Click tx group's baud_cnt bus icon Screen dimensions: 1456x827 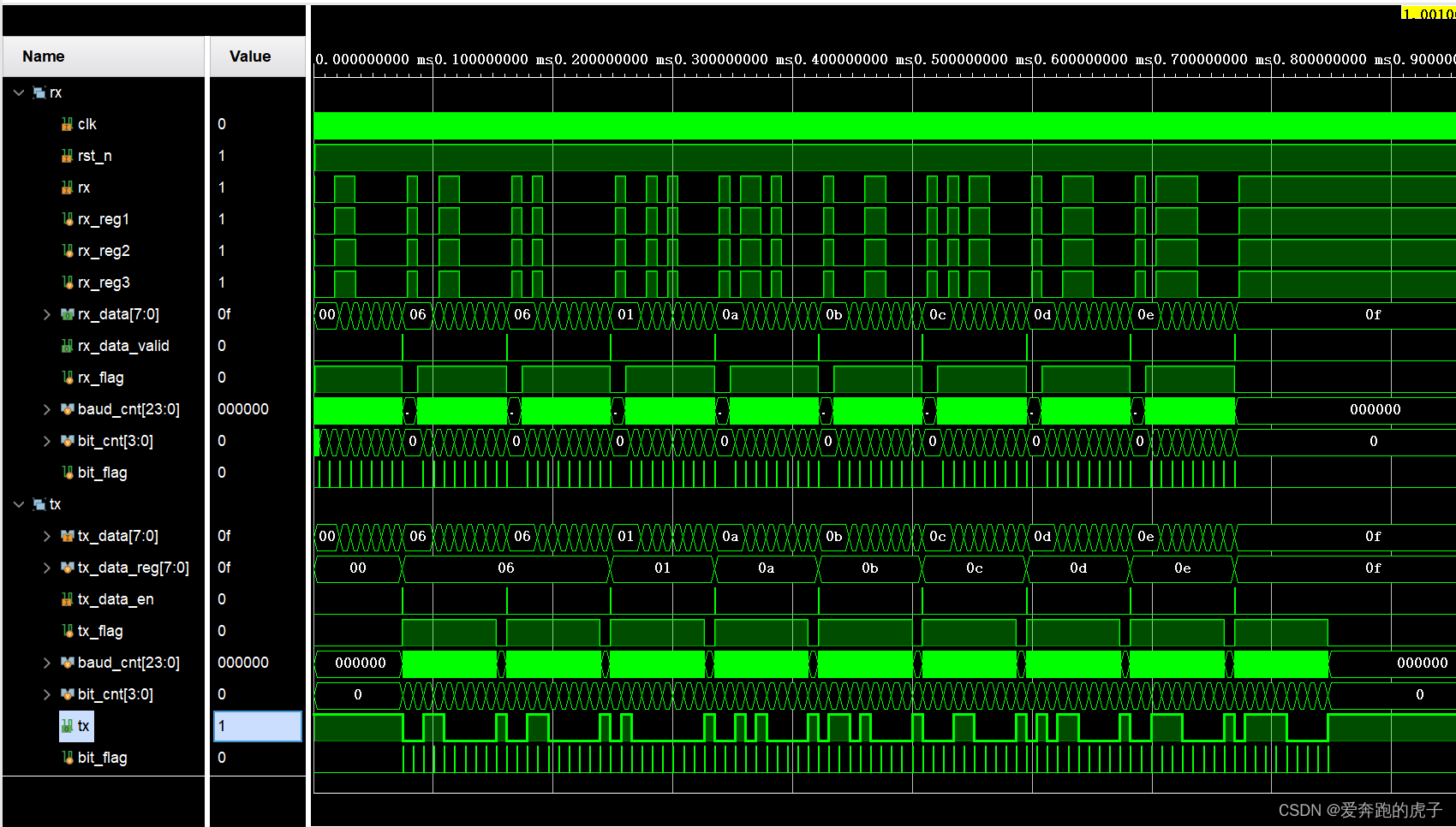point(67,663)
